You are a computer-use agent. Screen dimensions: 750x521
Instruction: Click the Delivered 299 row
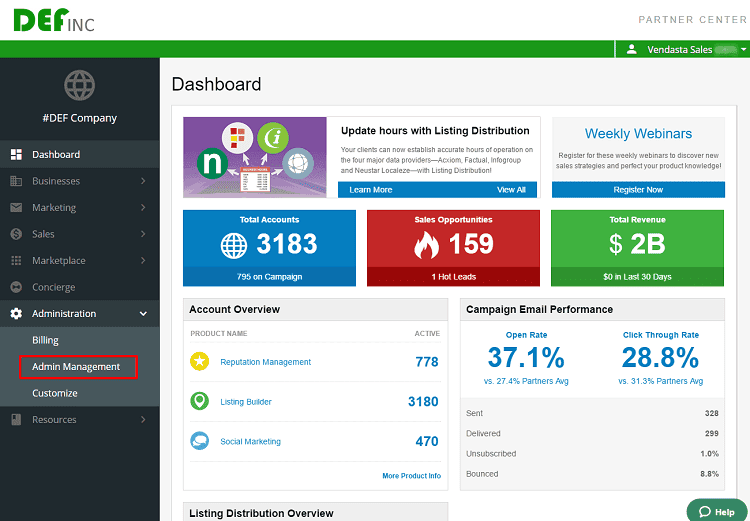pyautogui.click(x=592, y=433)
